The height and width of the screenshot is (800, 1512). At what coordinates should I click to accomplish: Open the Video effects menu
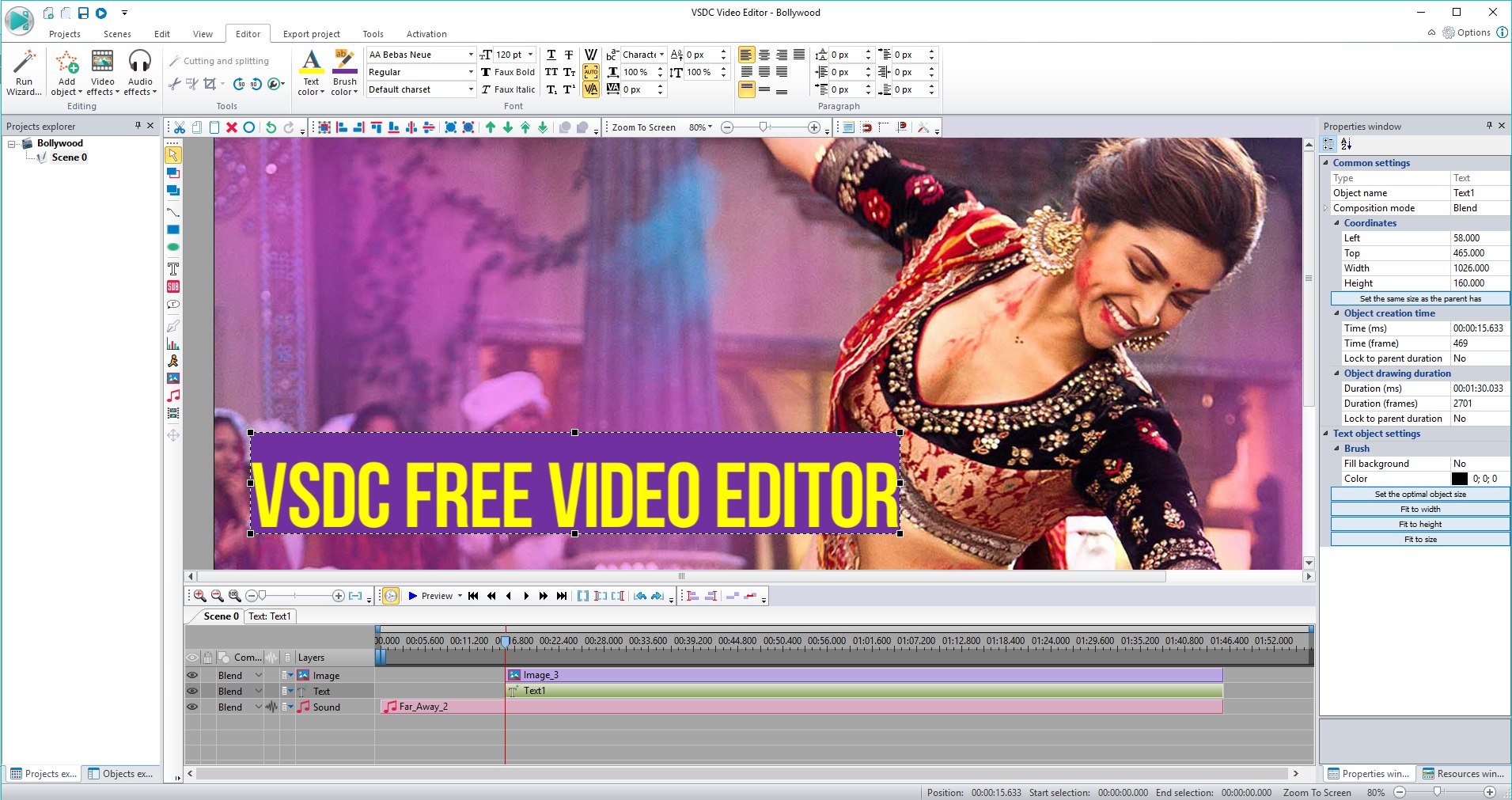(103, 73)
